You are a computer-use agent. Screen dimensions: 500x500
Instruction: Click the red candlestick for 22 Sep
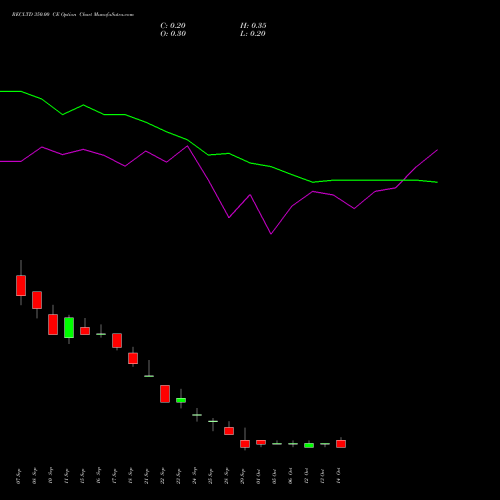click(x=165, y=394)
